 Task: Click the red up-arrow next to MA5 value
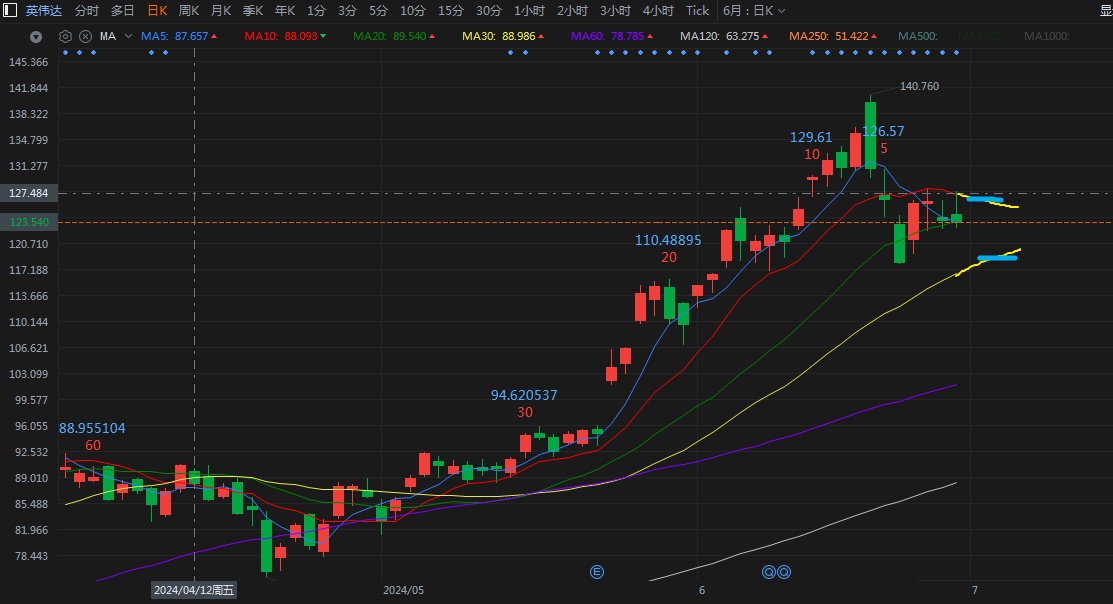(215, 36)
